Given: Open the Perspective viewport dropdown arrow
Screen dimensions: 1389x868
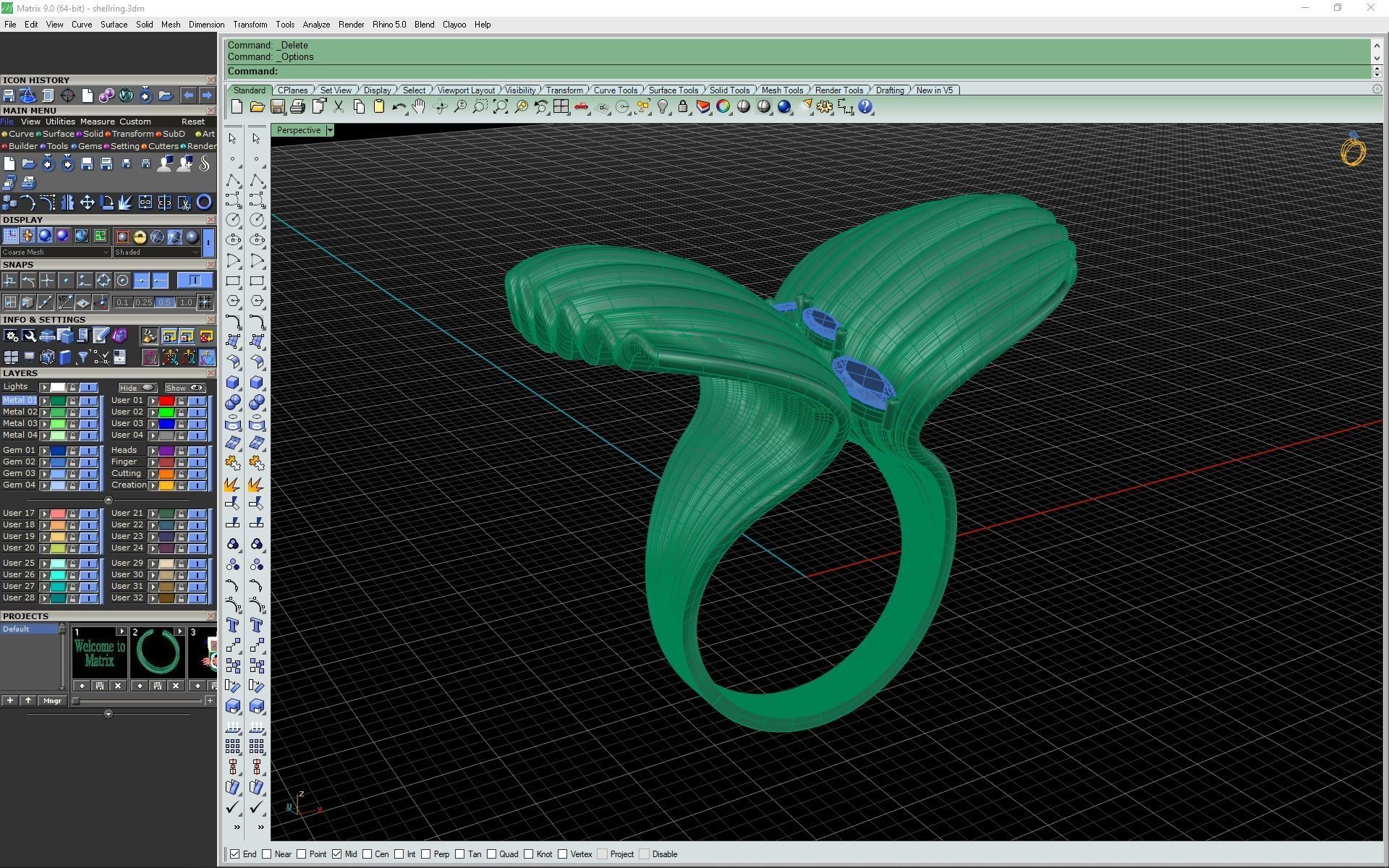Looking at the screenshot, I should click(330, 130).
